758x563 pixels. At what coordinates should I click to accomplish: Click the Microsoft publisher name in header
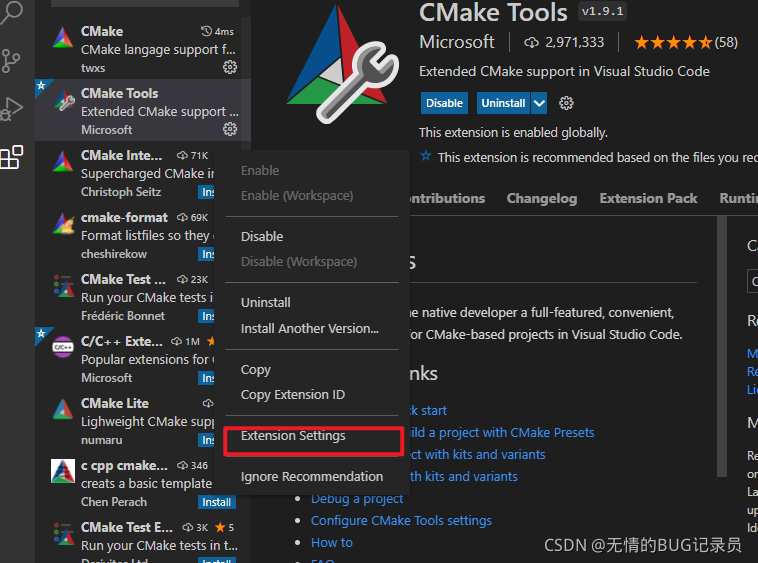pos(456,42)
